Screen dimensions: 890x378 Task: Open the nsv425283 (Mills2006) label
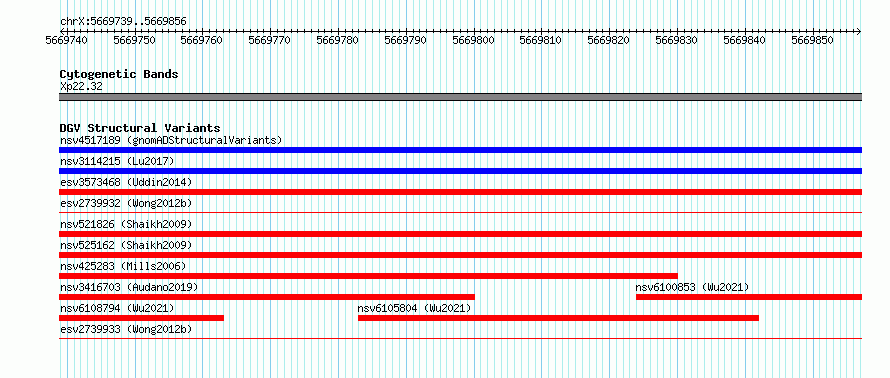(x=123, y=266)
